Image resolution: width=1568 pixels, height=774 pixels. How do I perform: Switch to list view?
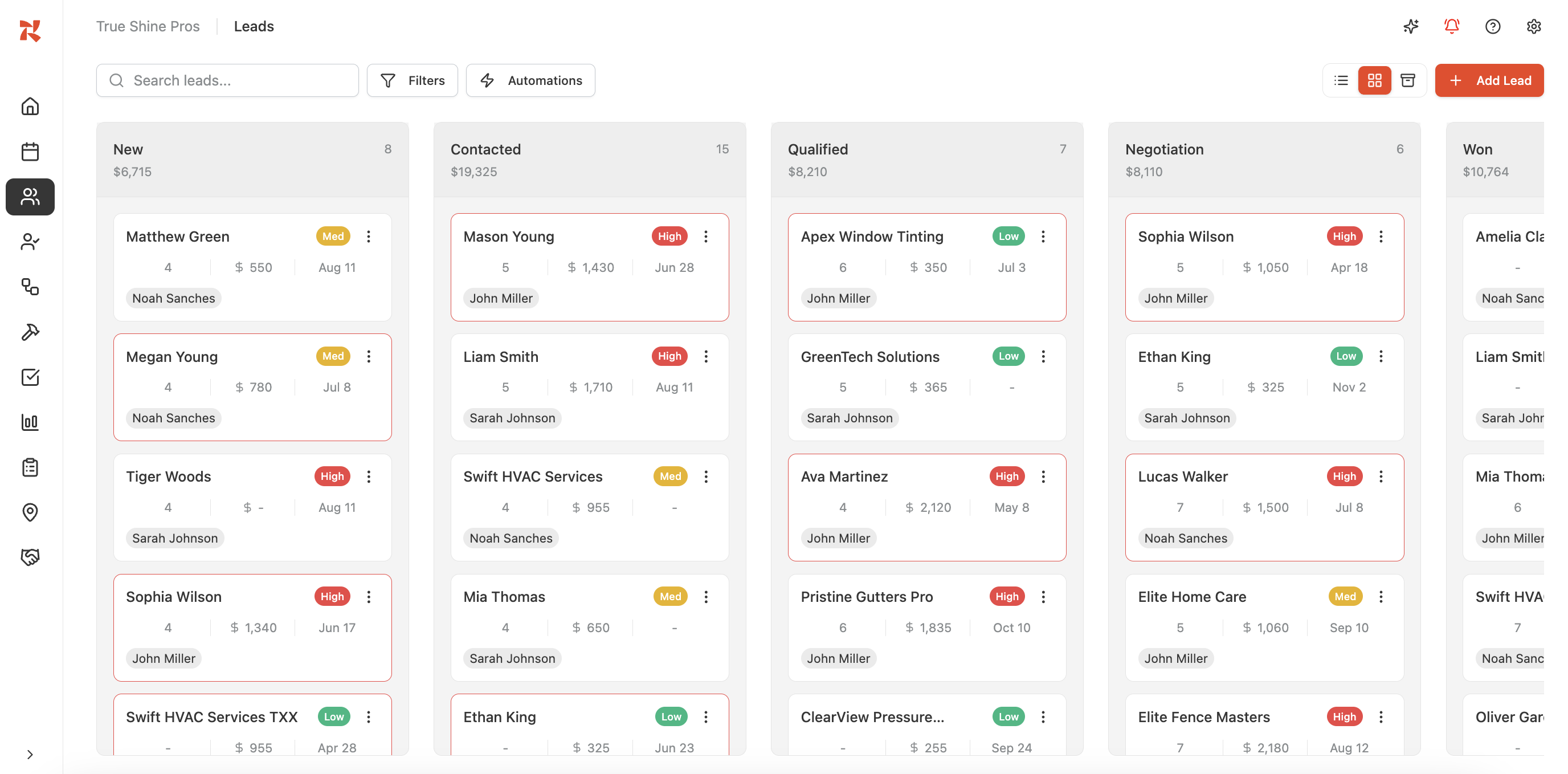(1341, 80)
